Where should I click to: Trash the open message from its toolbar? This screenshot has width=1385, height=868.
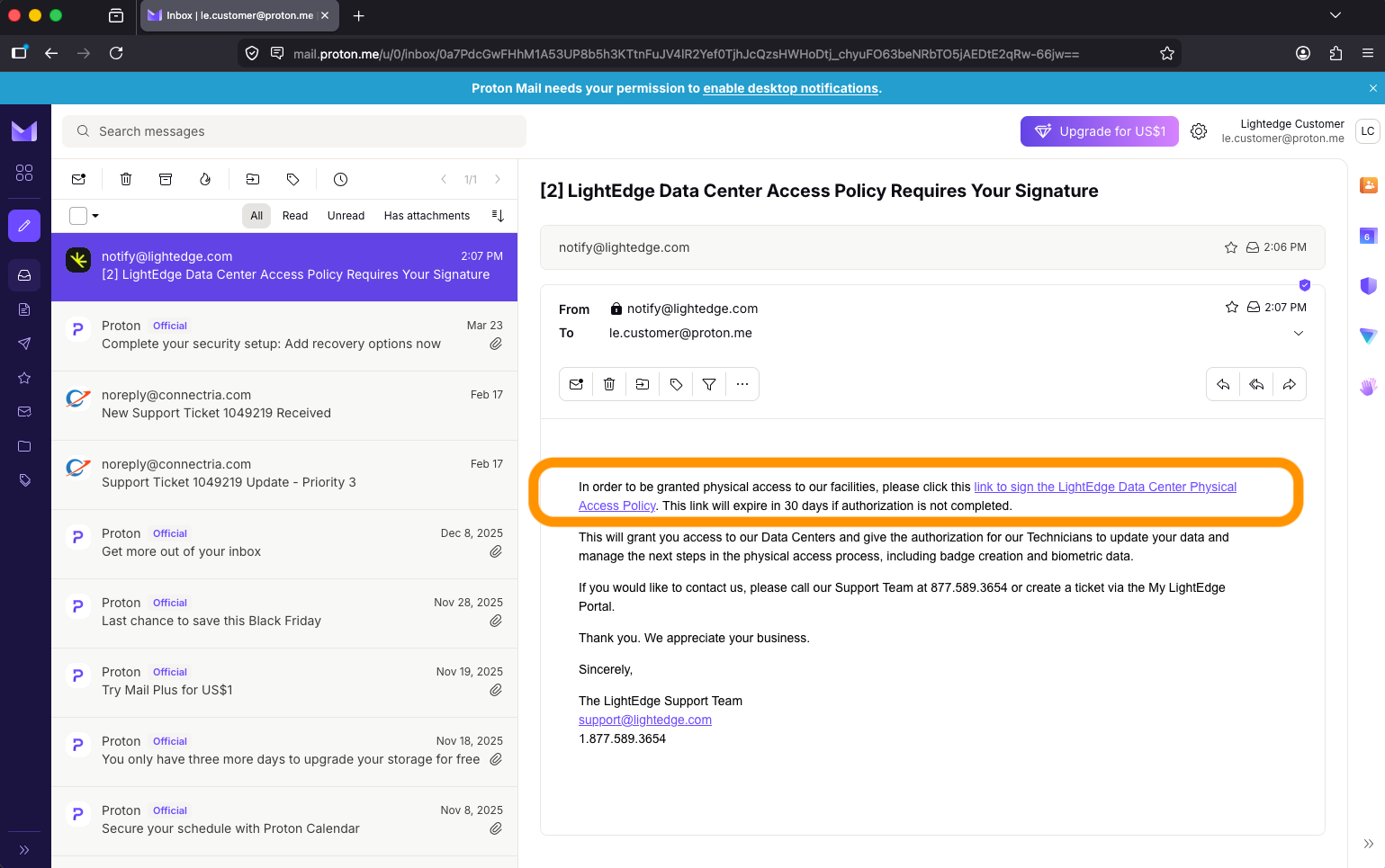pos(609,384)
